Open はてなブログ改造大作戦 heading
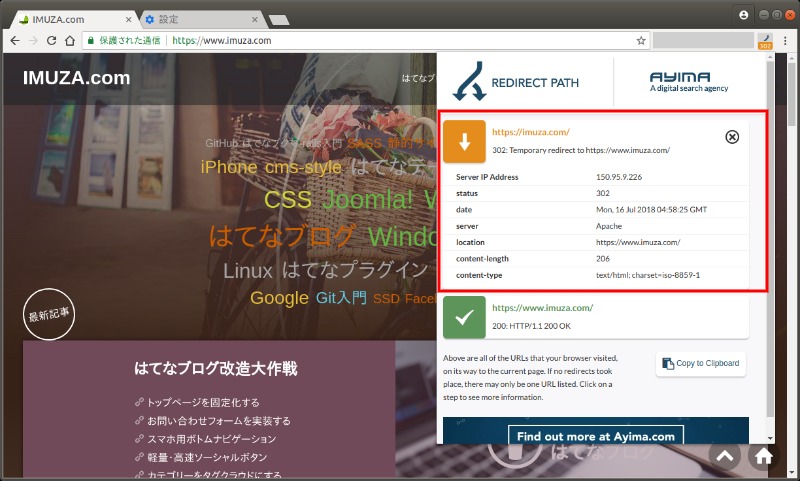The width and height of the screenshot is (800, 481). [x=216, y=368]
